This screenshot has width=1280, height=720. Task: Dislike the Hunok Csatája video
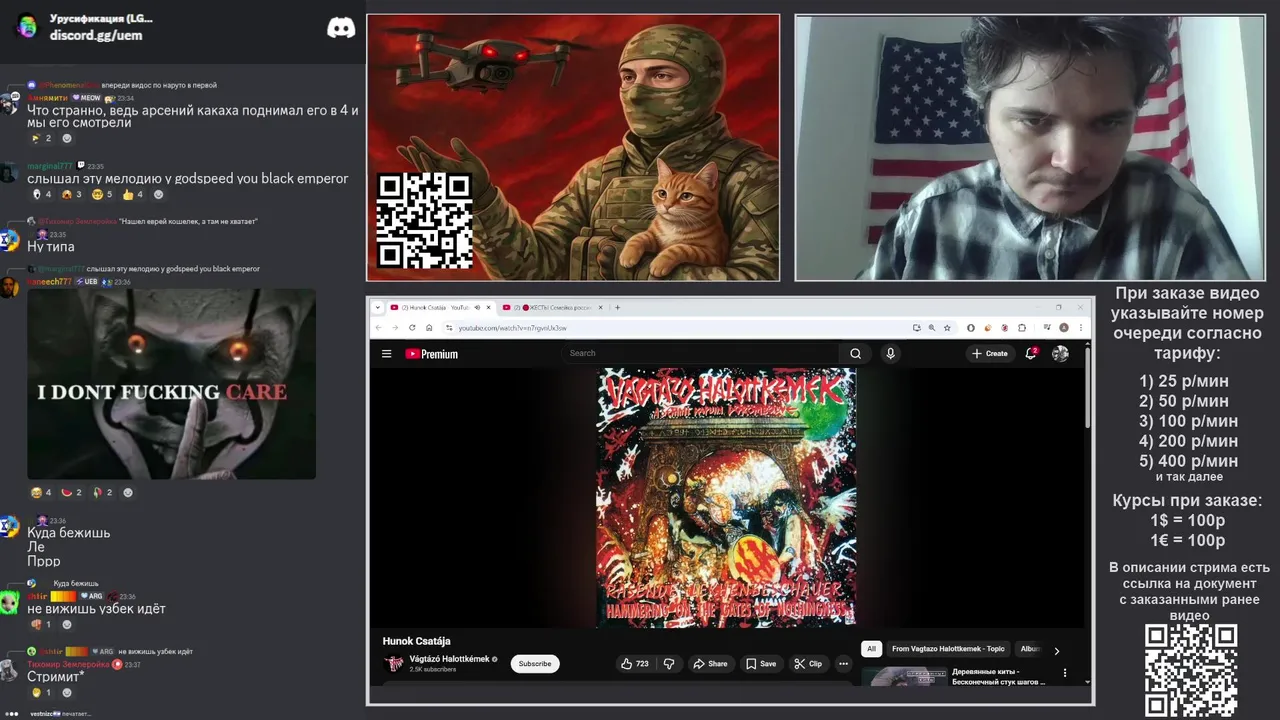pyautogui.click(x=669, y=663)
